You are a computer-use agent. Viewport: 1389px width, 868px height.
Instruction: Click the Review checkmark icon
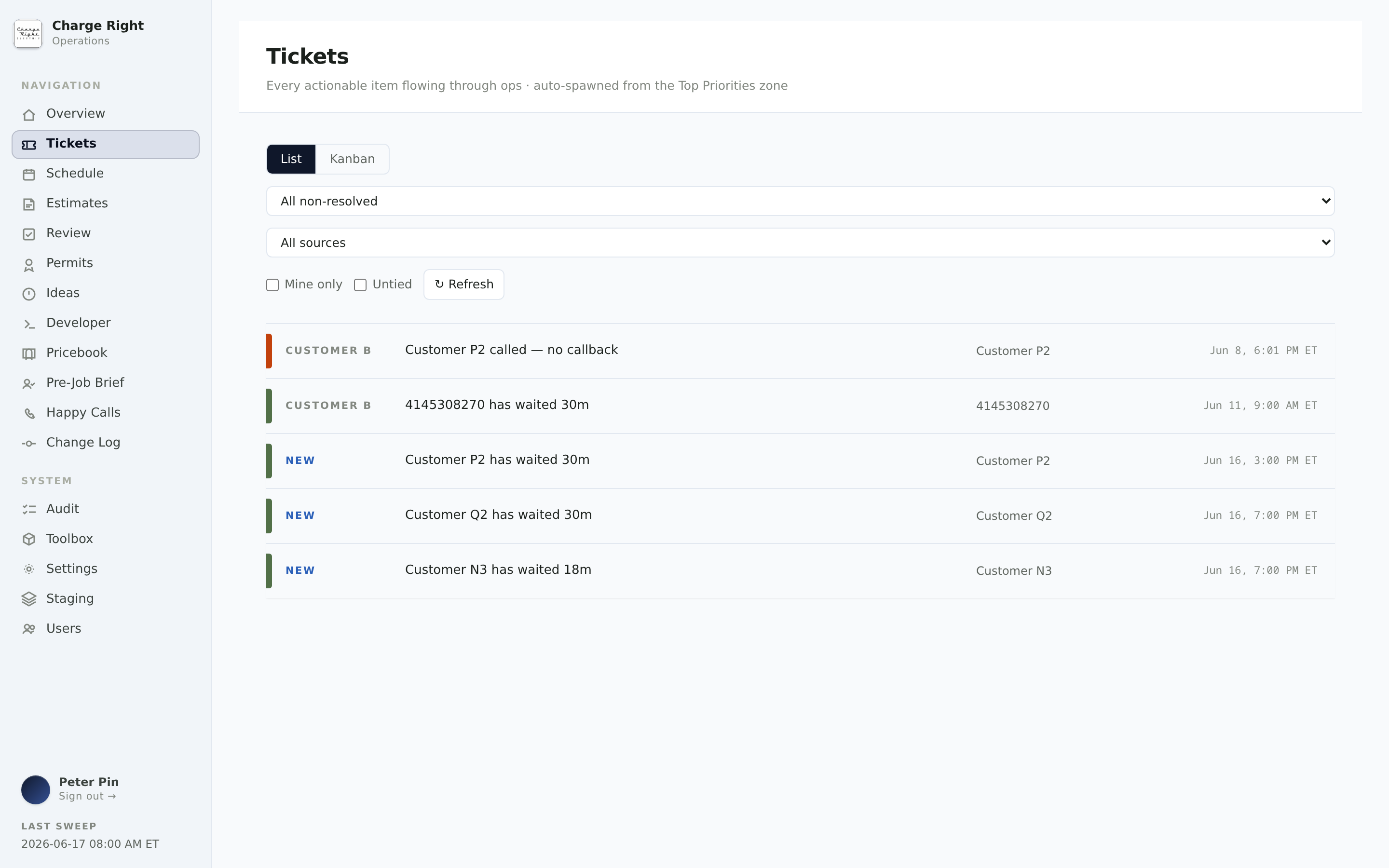pyautogui.click(x=29, y=234)
